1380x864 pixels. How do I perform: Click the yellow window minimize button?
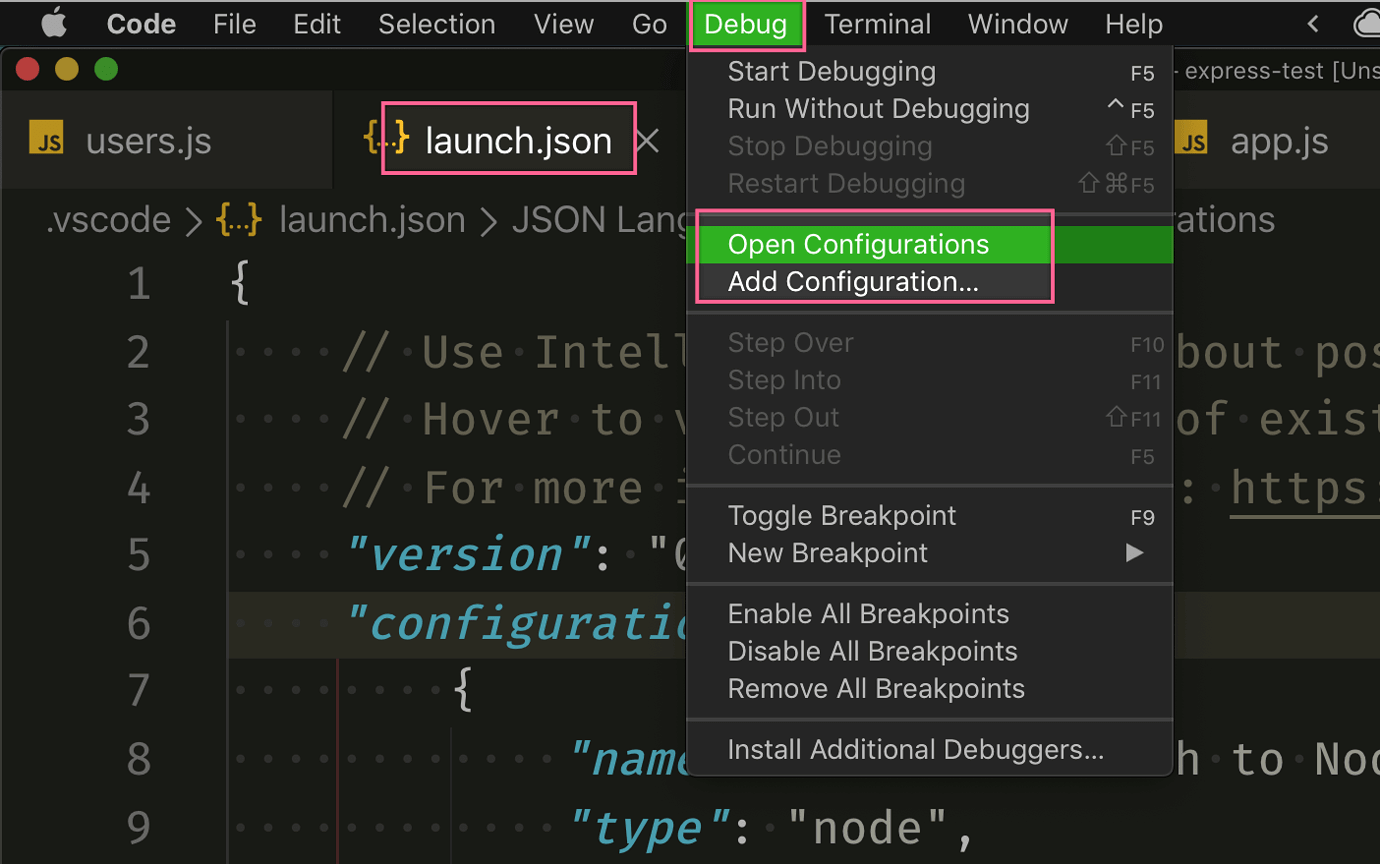point(66,69)
